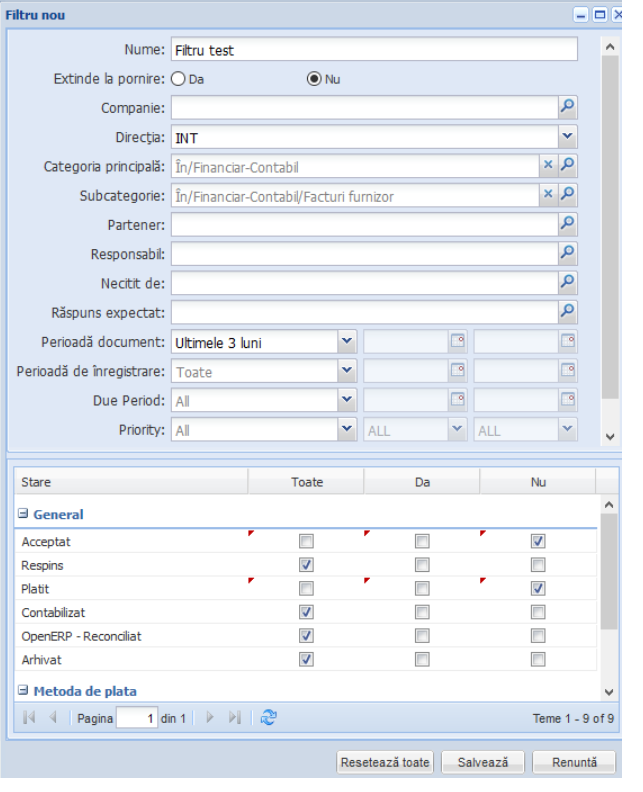
Task: Click the Resetează toate button
Action: [x=385, y=763]
